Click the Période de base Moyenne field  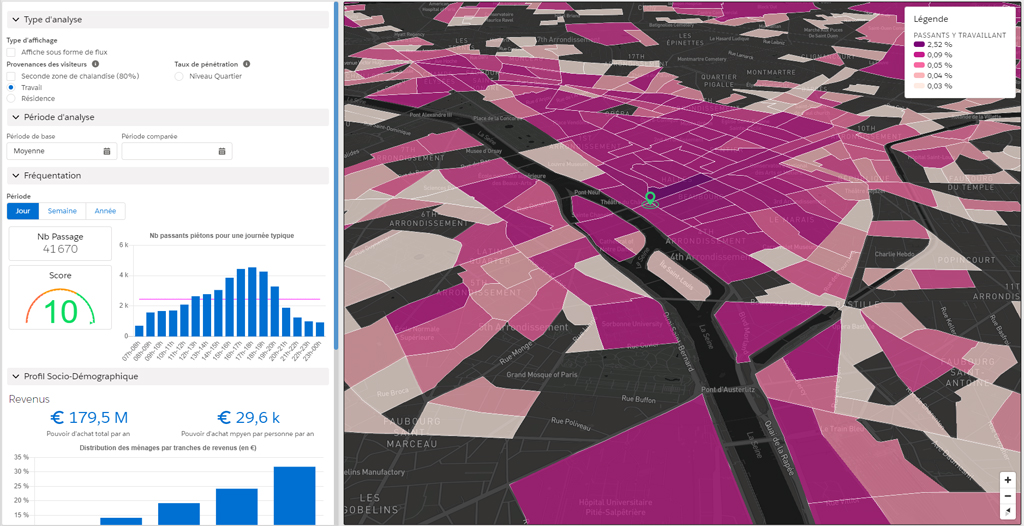62,151
